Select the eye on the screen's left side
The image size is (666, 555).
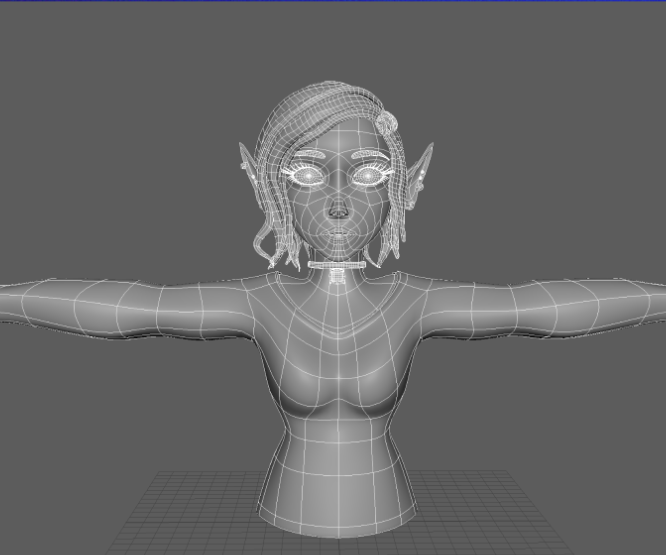coord(306,175)
